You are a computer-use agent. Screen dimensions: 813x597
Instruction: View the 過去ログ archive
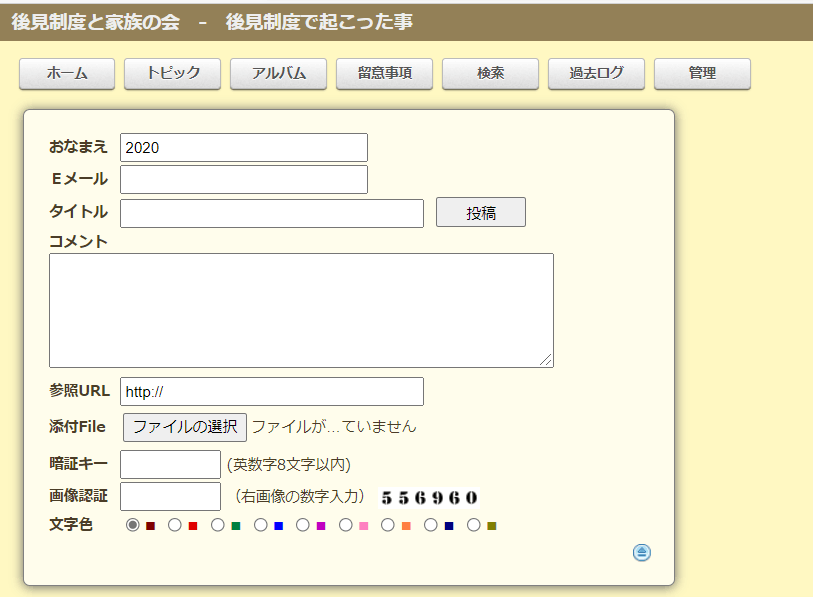pos(596,74)
